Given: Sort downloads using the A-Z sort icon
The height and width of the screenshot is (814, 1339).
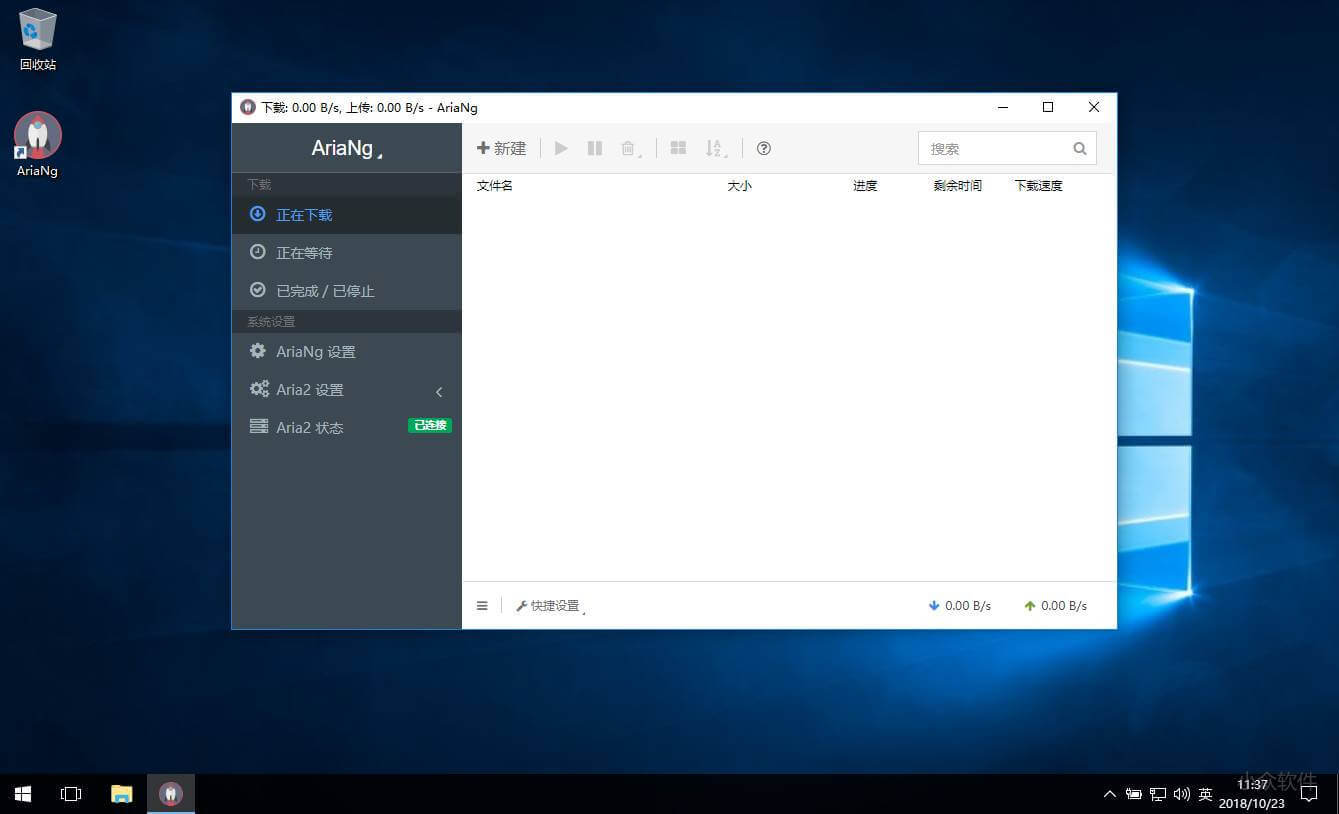Looking at the screenshot, I should pos(714,148).
